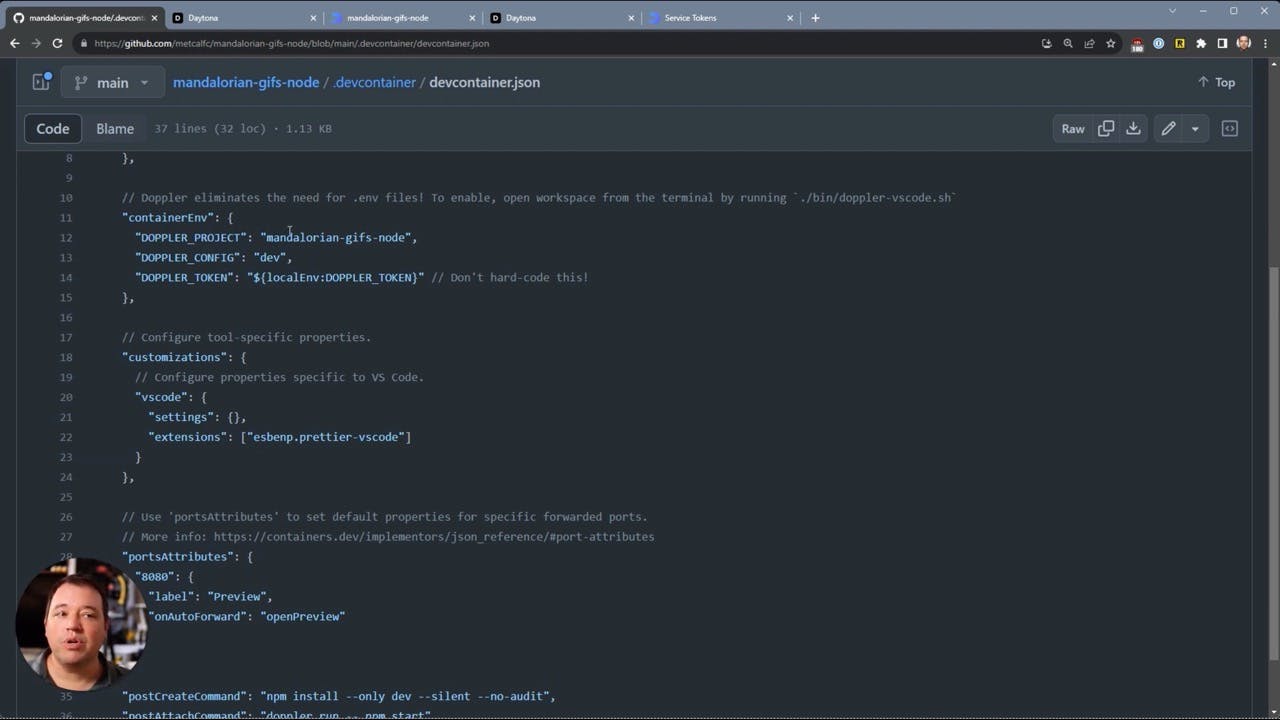Switch to the second Daytona tab
This screenshot has width=1280, height=720.
coord(561,17)
